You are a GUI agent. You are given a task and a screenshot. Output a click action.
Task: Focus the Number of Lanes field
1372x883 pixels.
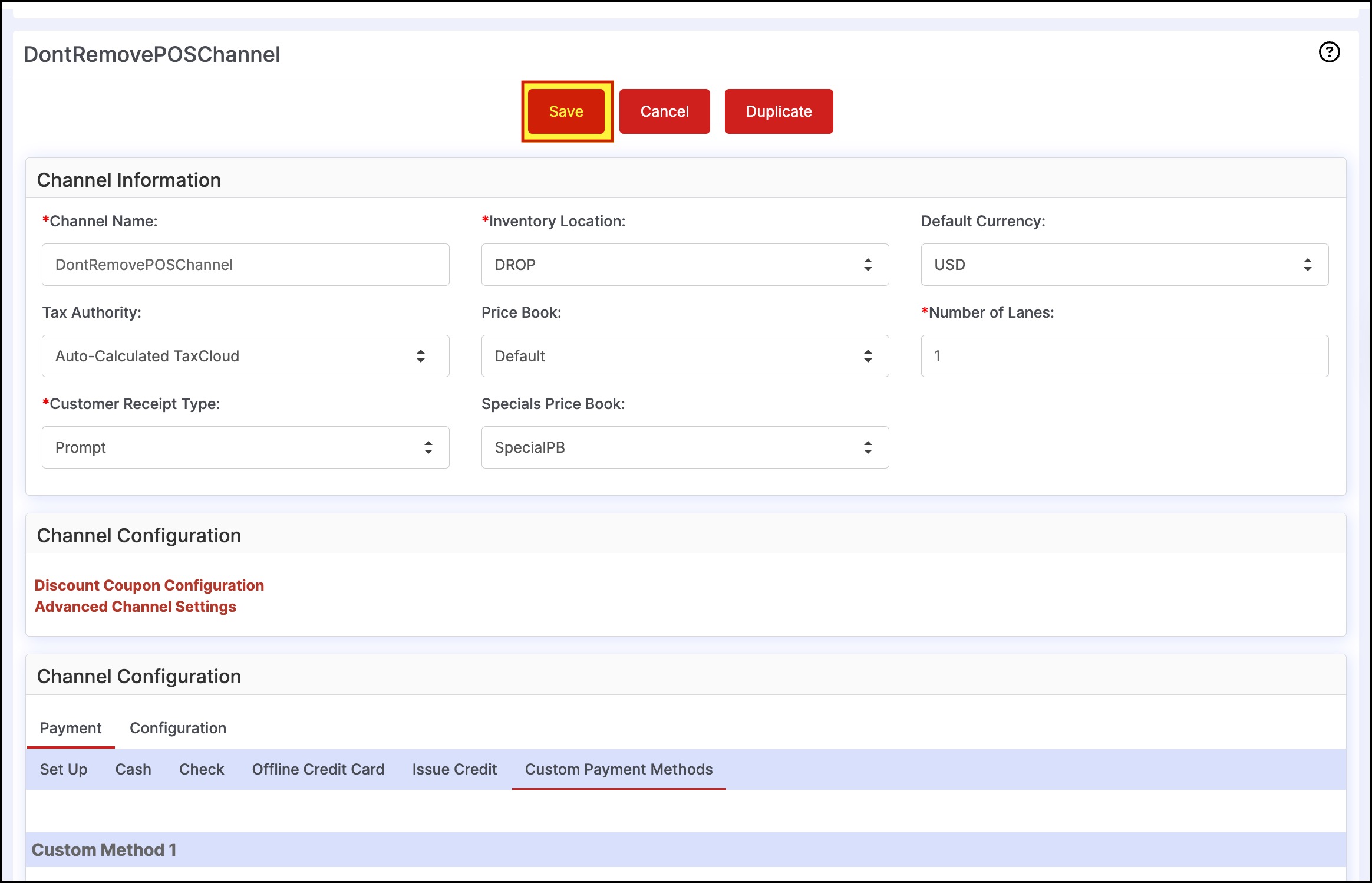1124,356
